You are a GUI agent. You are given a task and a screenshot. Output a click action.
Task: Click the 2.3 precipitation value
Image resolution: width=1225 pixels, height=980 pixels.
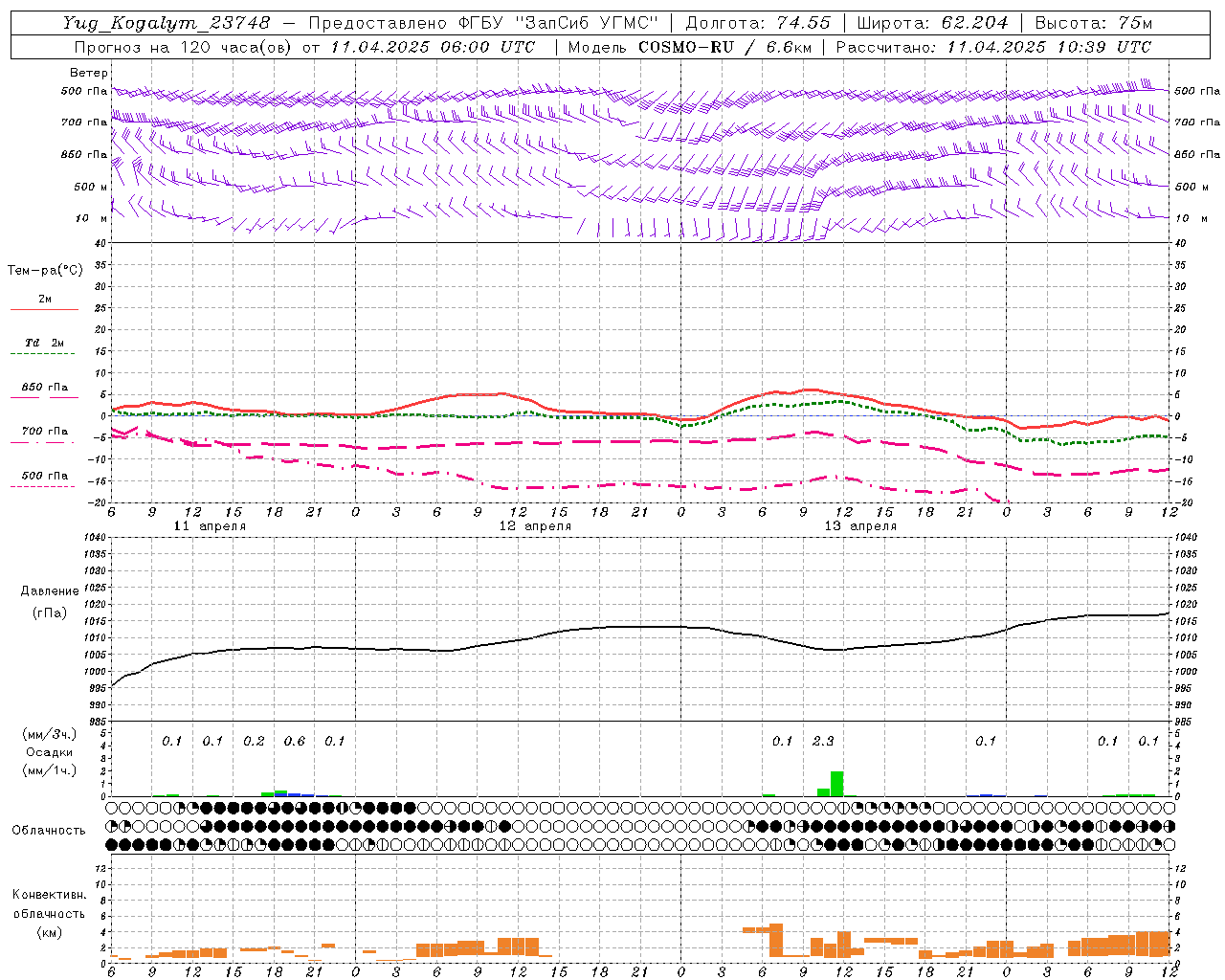click(823, 741)
